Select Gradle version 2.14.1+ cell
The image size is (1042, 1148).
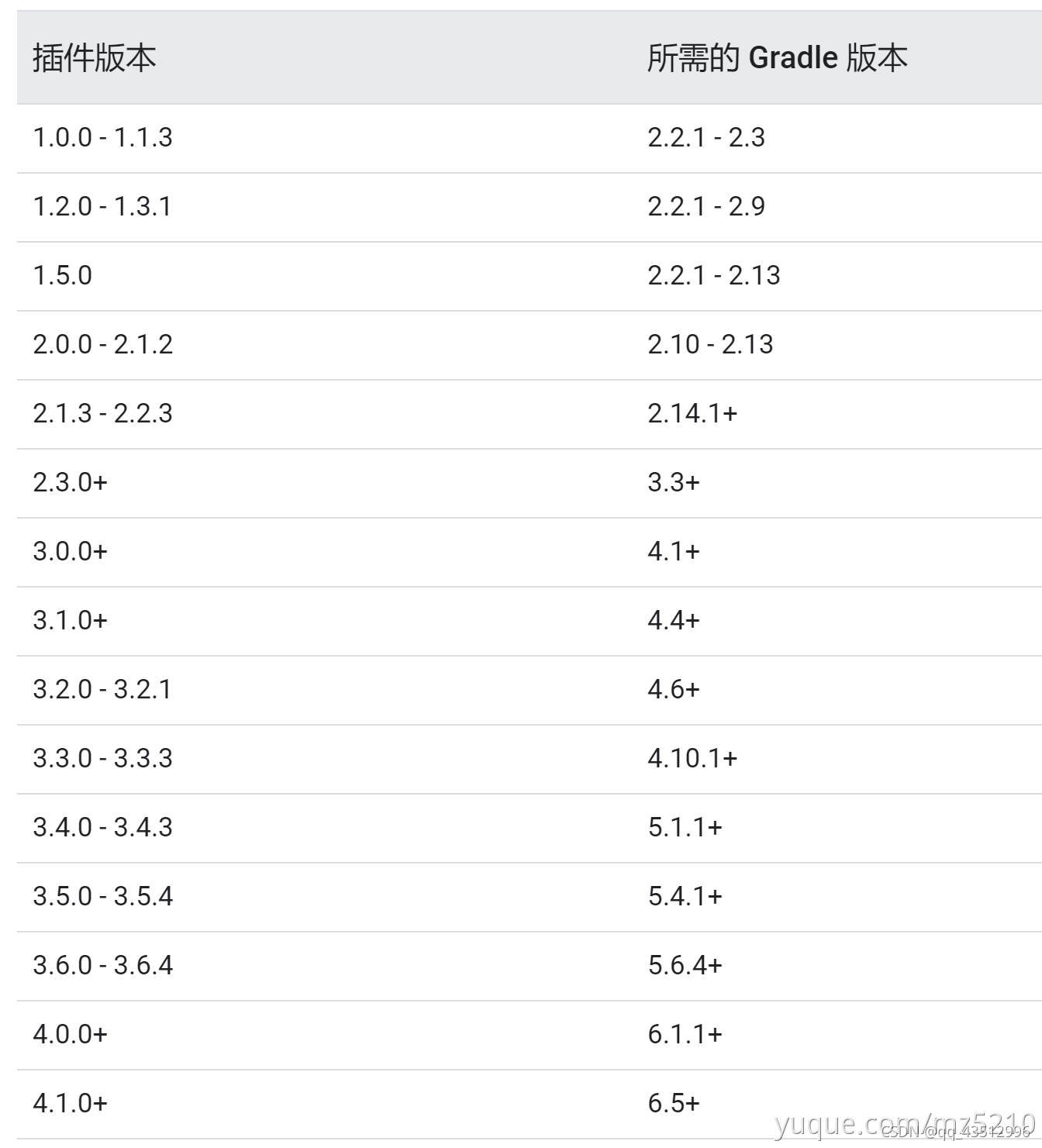coord(692,413)
